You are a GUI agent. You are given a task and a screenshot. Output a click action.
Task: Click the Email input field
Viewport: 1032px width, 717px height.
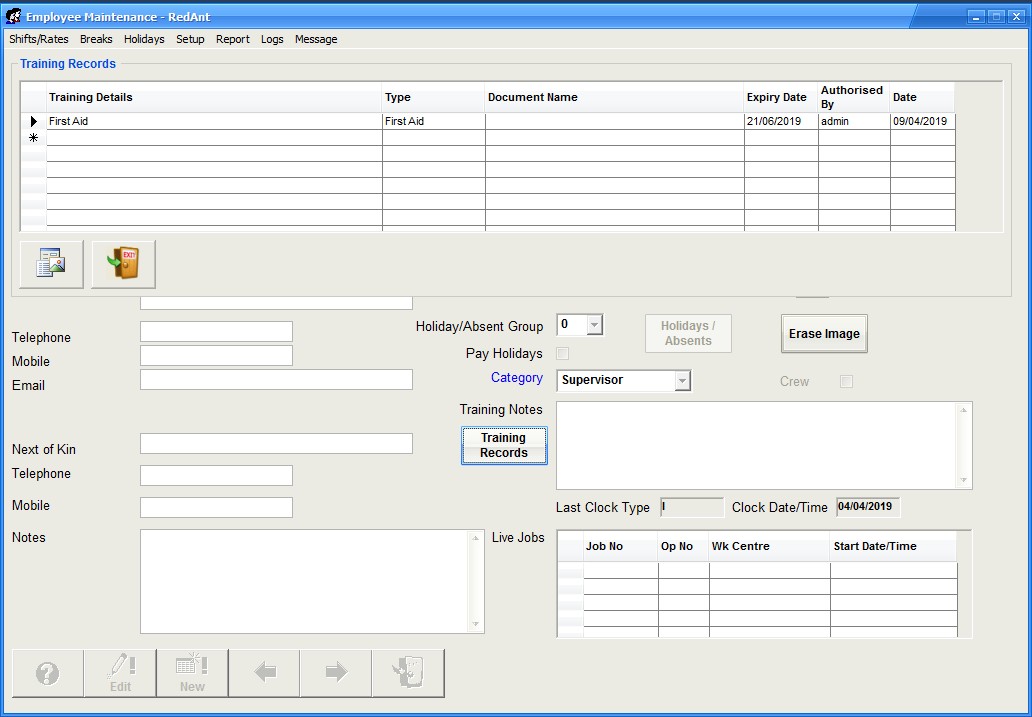click(276, 379)
